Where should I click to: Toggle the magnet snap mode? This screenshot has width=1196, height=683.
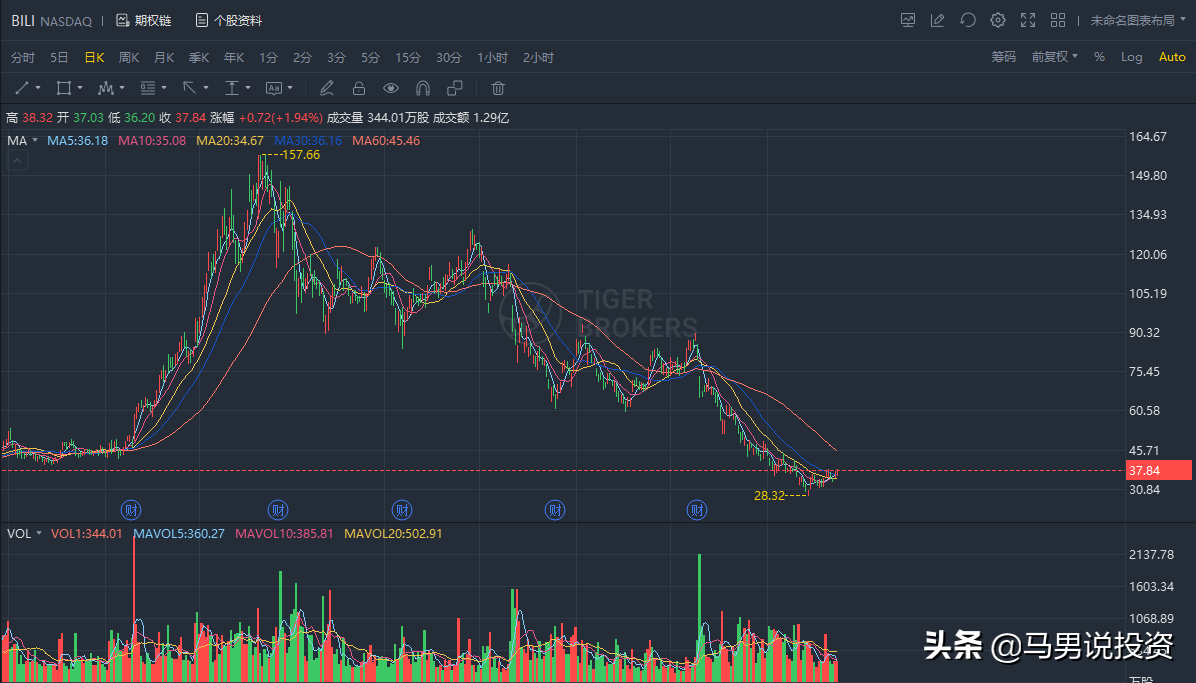[x=423, y=89]
